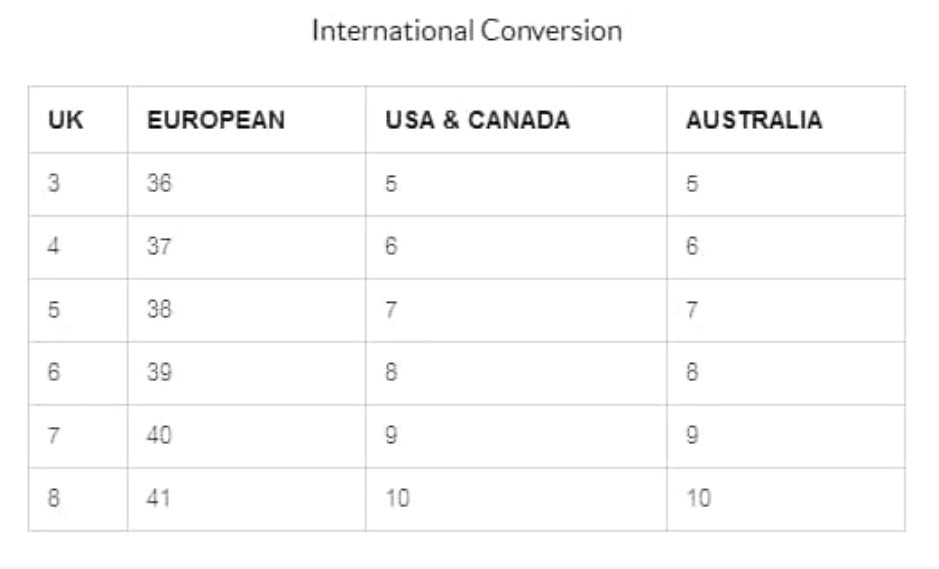Click the European size 38 cell
This screenshot has height=569, width=939.
pyautogui.click(x=247, y=310)
